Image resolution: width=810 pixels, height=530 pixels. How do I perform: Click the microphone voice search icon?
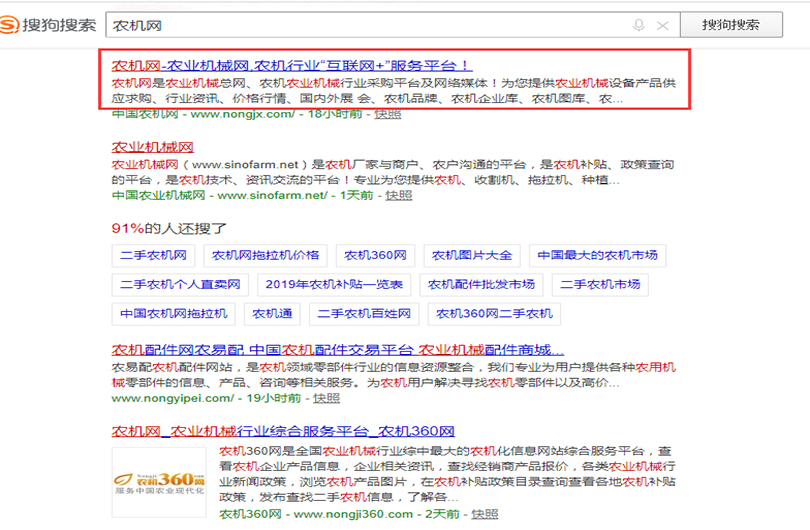pos(638,25)
